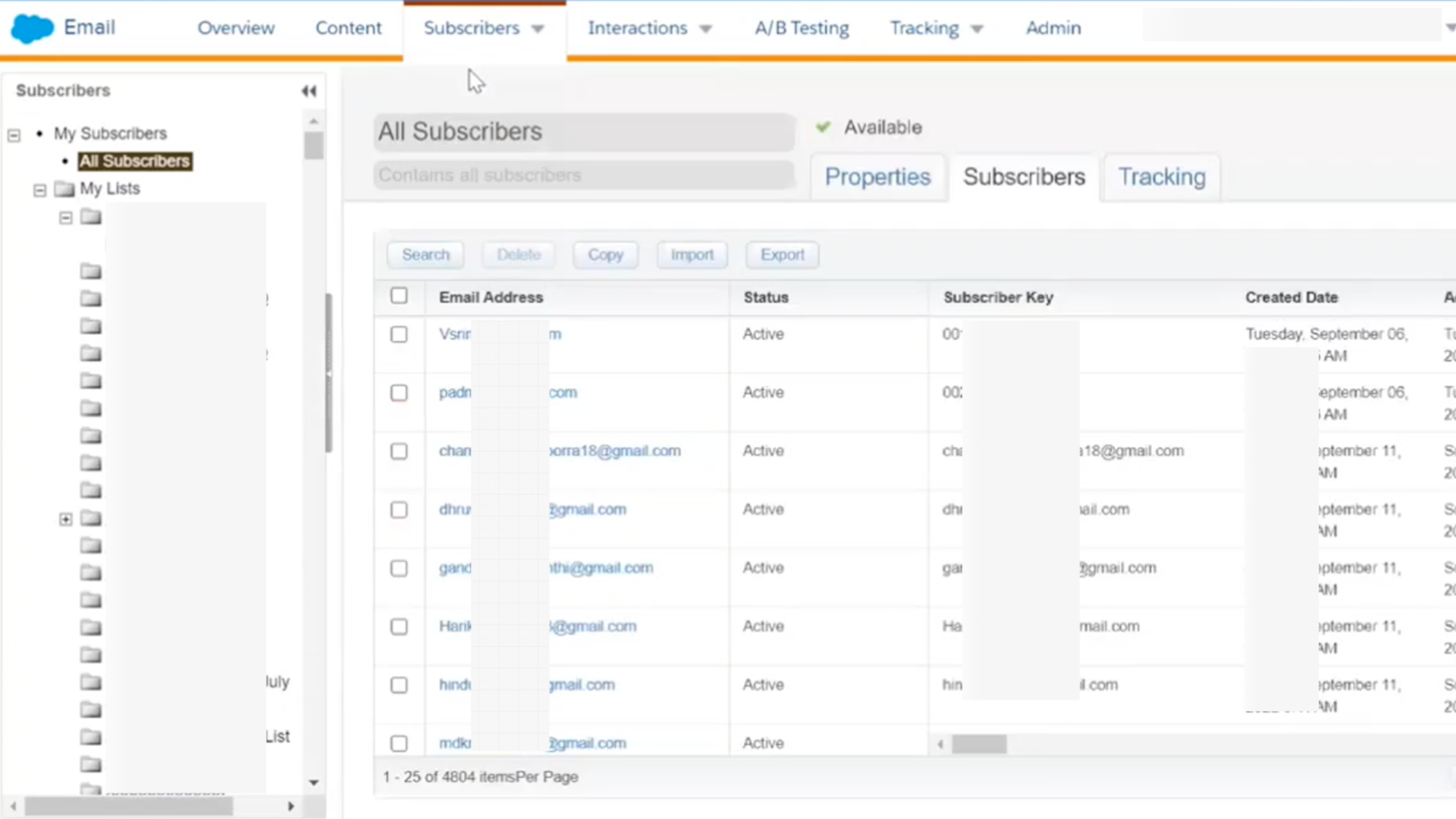Collapse the My Subscribers tree node
This screenshot has width=1456, height=819.
(14, 135)
